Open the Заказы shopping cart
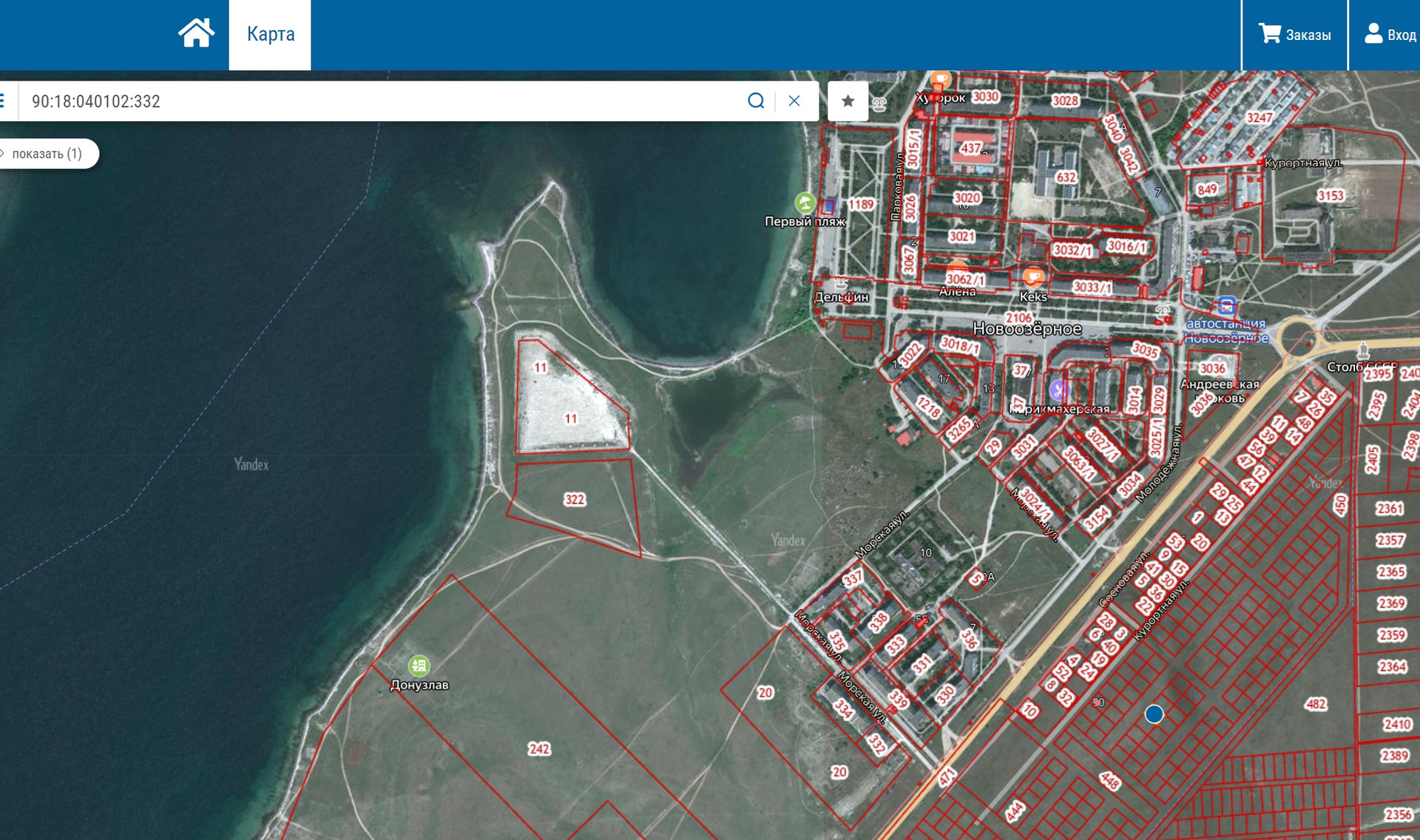The height and width of the screenshot is (840, 1420). [x=1294, y=35]
